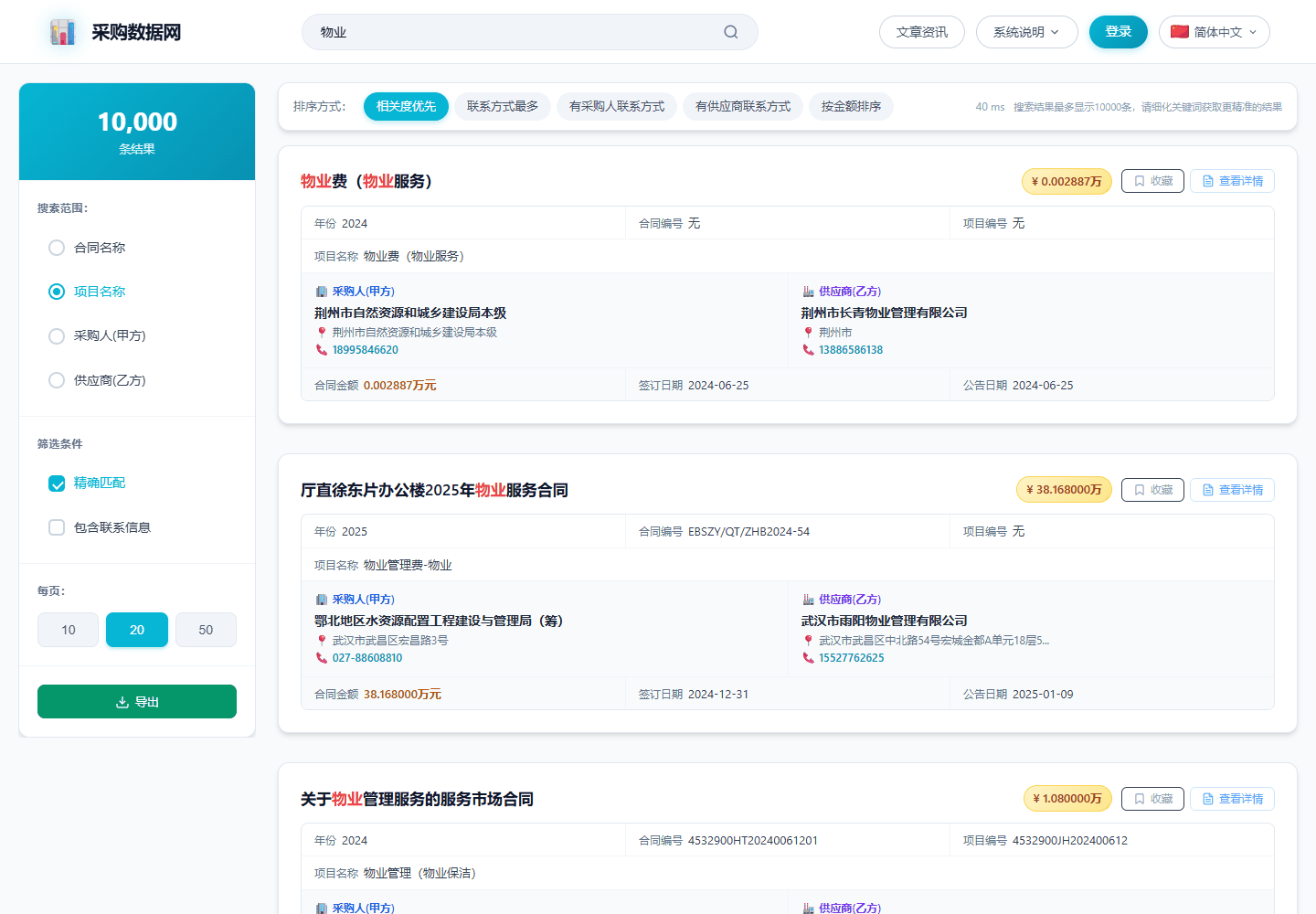
Task: Click document icon on 关于物业管理服务 查看详情
Action: [x=1208, y=799]
